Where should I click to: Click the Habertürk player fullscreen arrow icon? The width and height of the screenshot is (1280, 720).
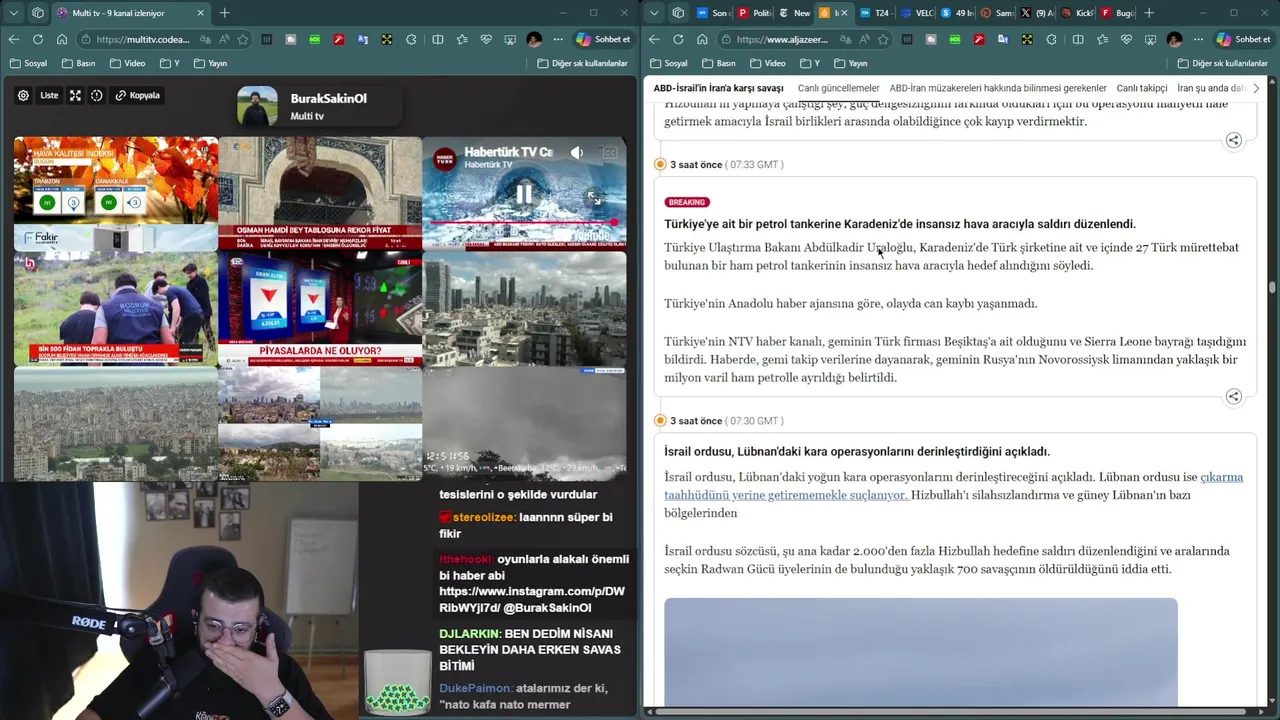(x=594, y=199)
